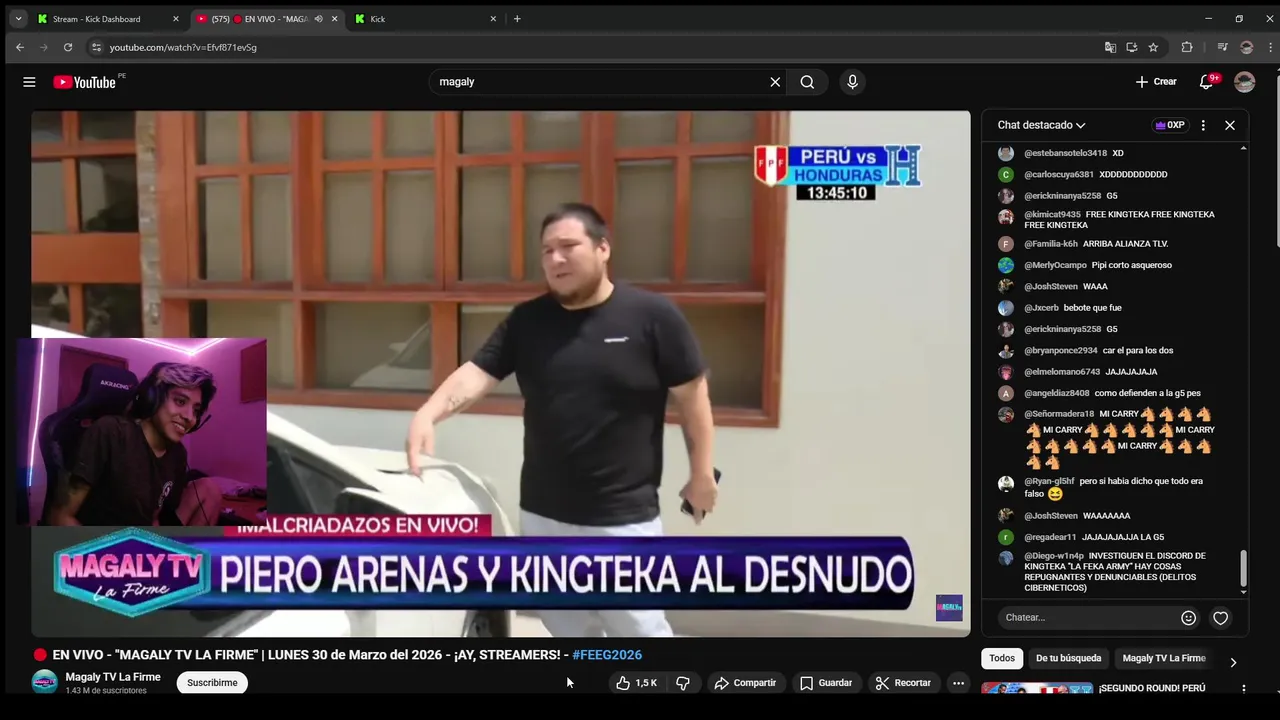Click the Recortar clip button
The image size is (1280, 720).
(903, 683)
